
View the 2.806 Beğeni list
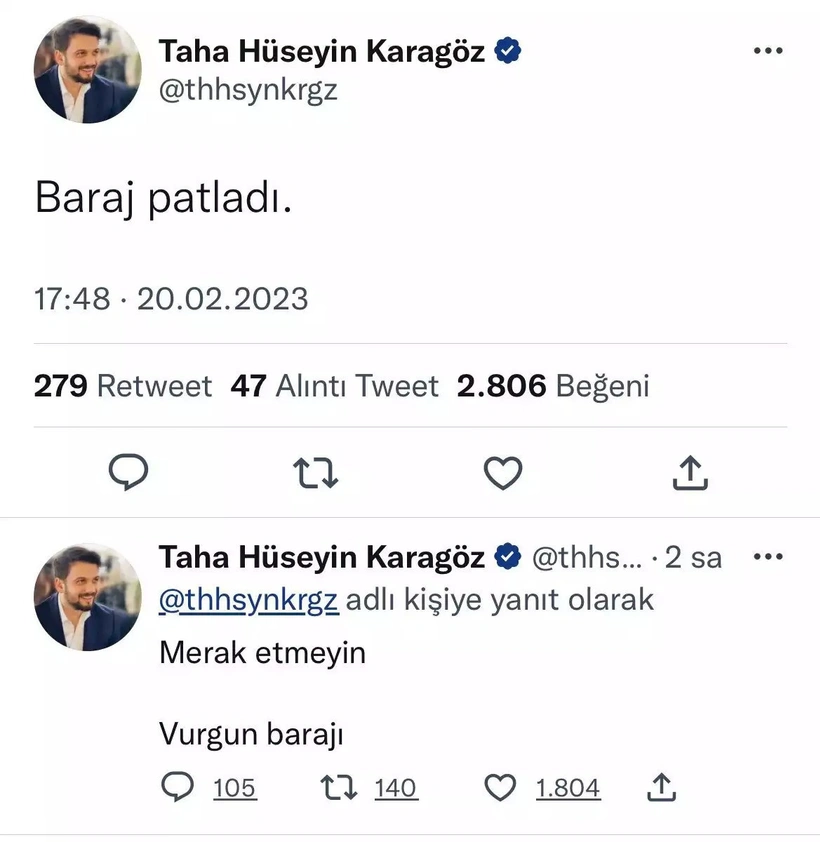(x=553, y=386)
